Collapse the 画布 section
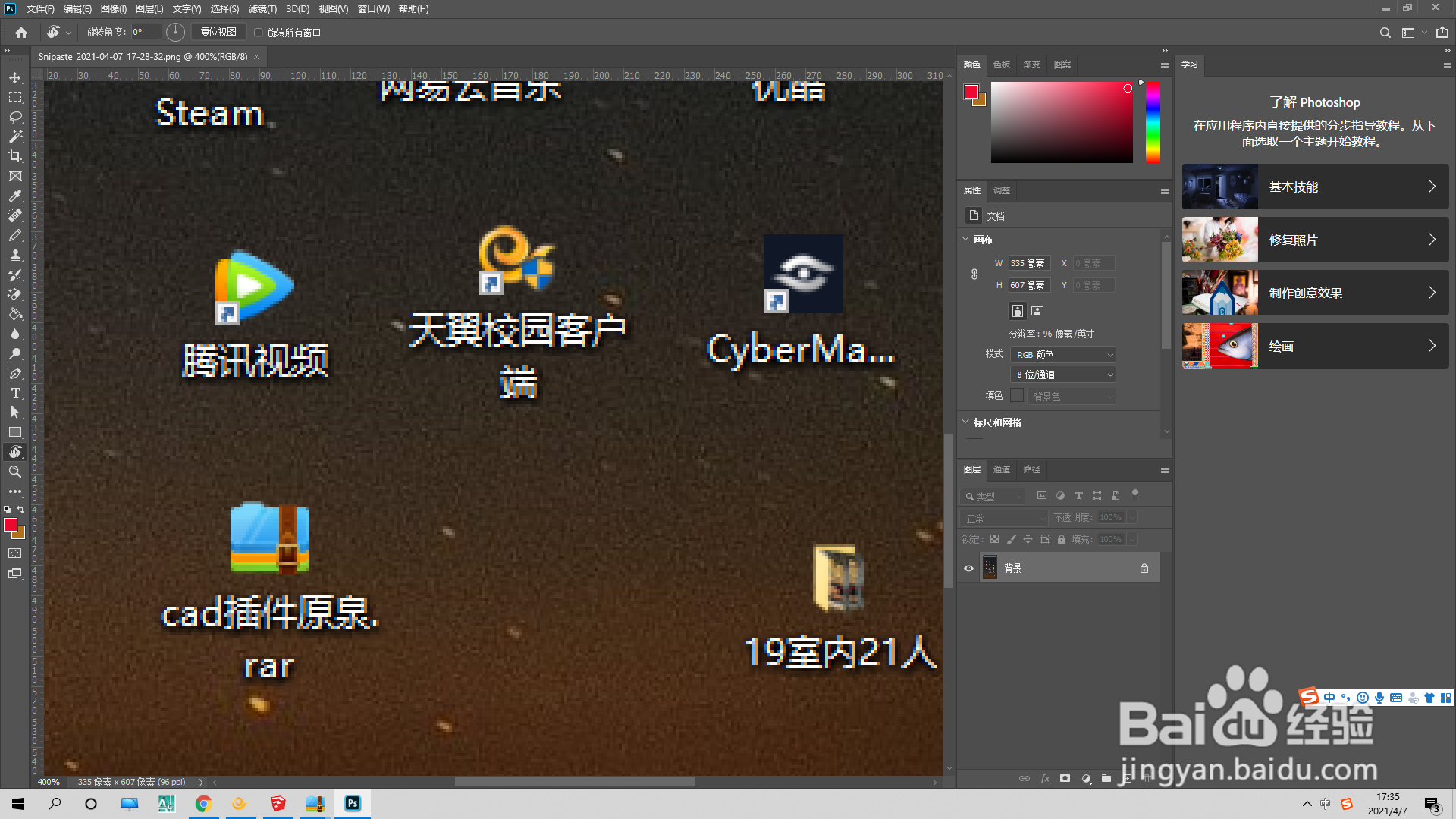The width and height of the screenshot is (1456, 819). click(965, 239)
